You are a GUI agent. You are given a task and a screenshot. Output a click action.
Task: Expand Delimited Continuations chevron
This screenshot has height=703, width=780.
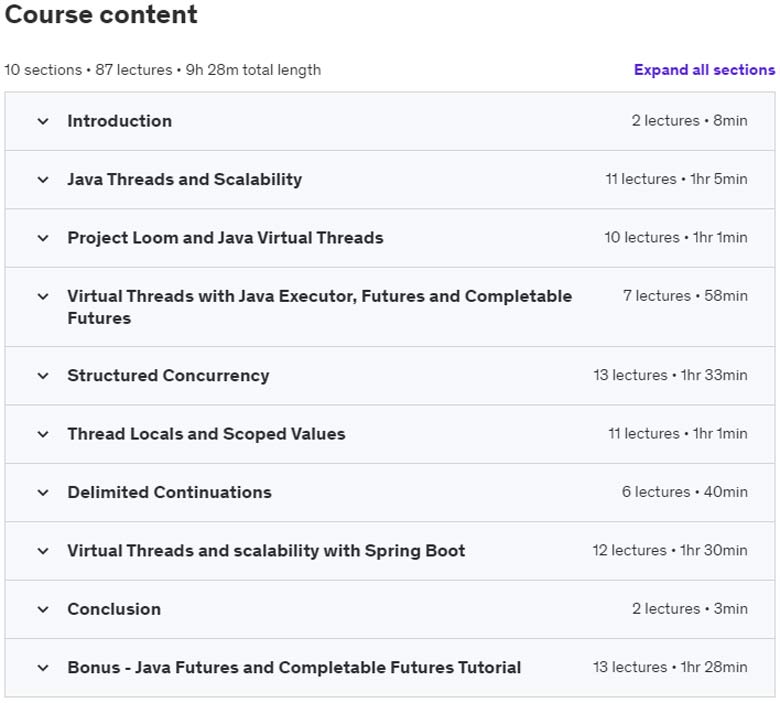coord(43,493)
